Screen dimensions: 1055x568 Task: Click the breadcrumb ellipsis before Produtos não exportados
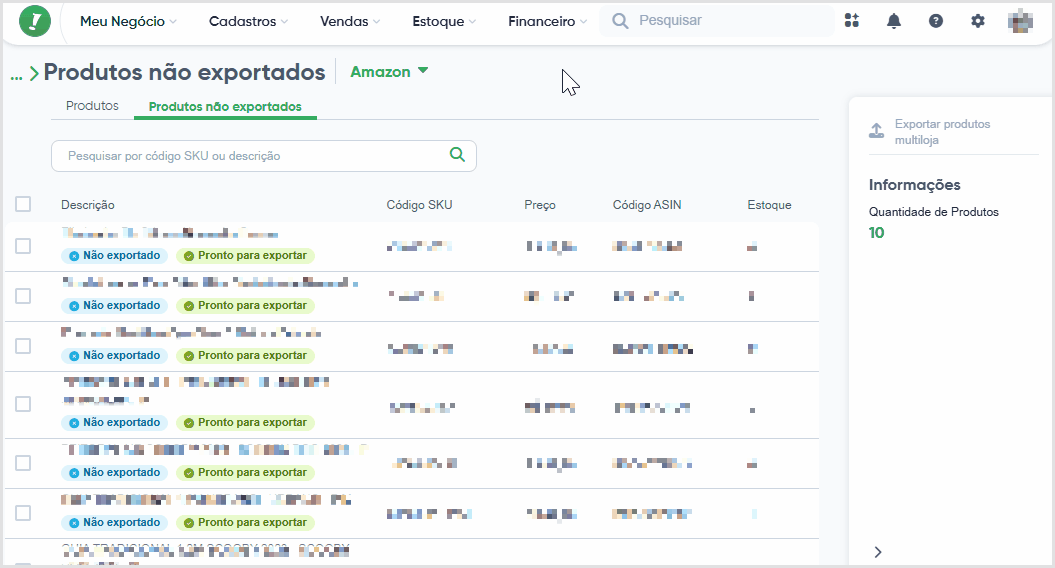pyautogui.click(x=16, y=75)
